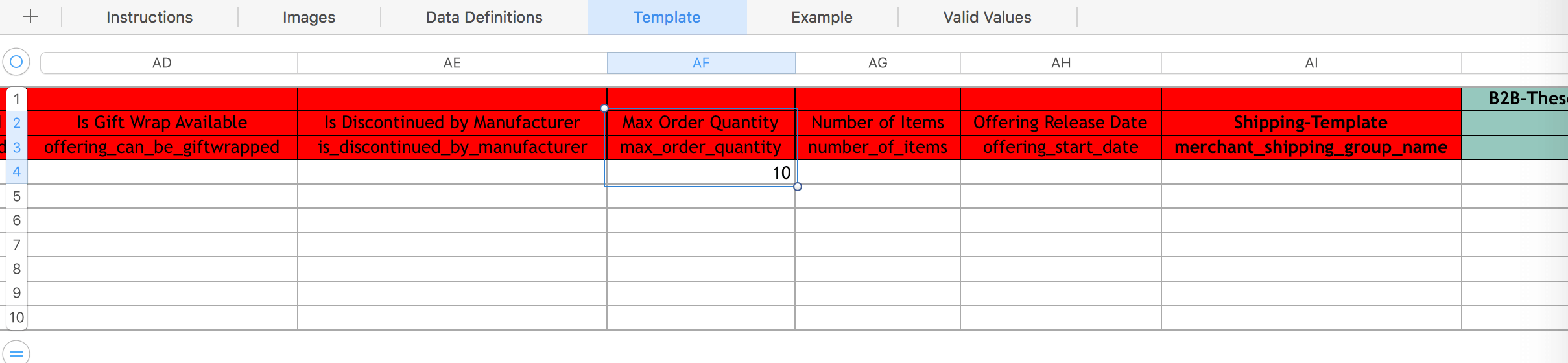Select column AD header
Screen dimensions: 1568x363
(162, 63)
